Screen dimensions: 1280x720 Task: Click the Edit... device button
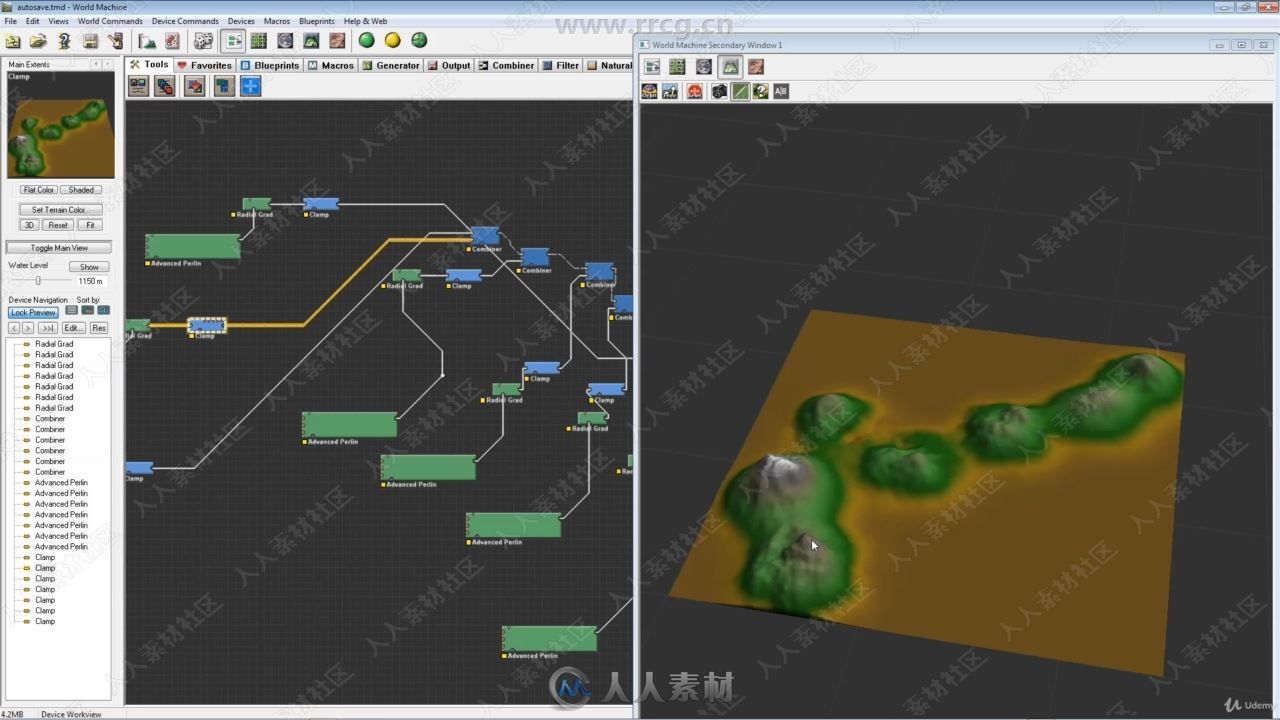[x=73, y=328]
